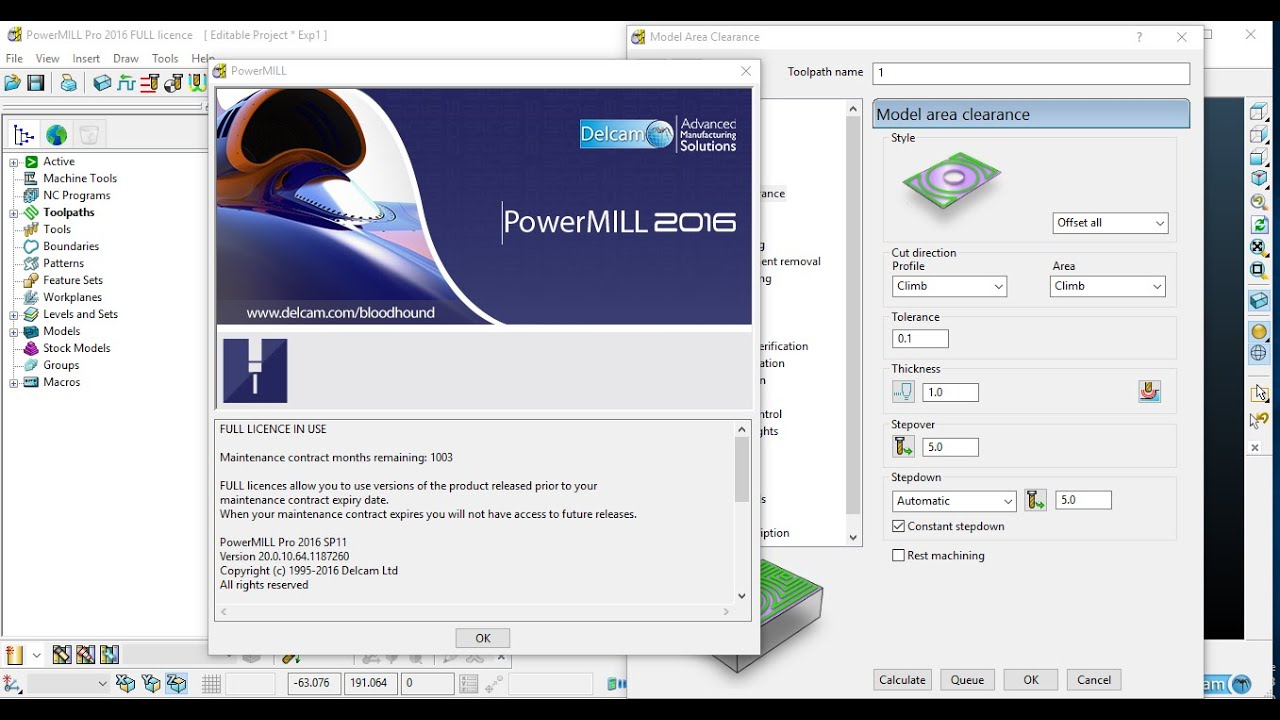Dismiss the licence dialog with OK
Viewport: 1280px width, 720px height.
tap(482, 637)
